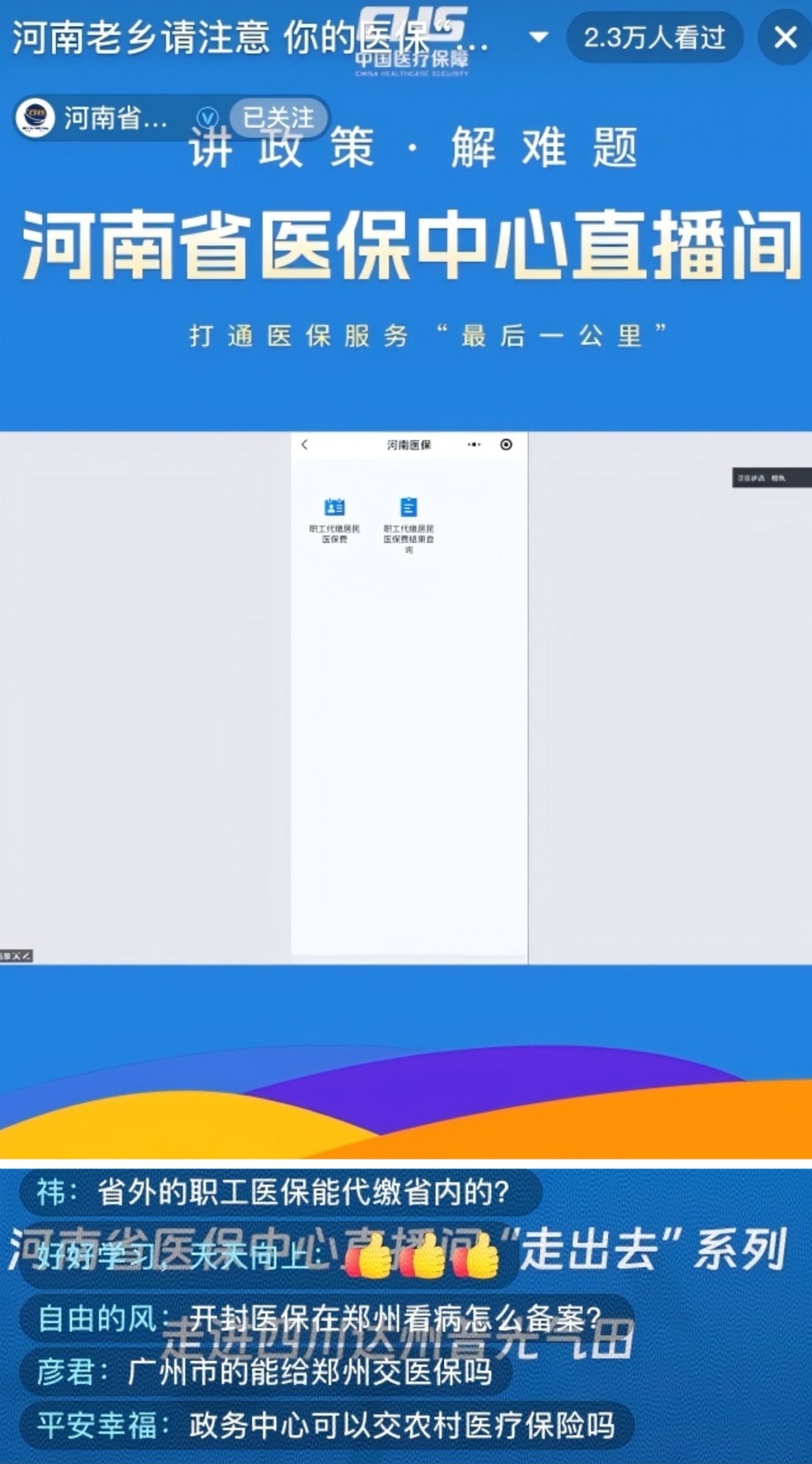Open 河南省 broadcaster avatar profile
Image resolution: width=812 pixels, height=1464 pixels.
click(x=36, y=118)
